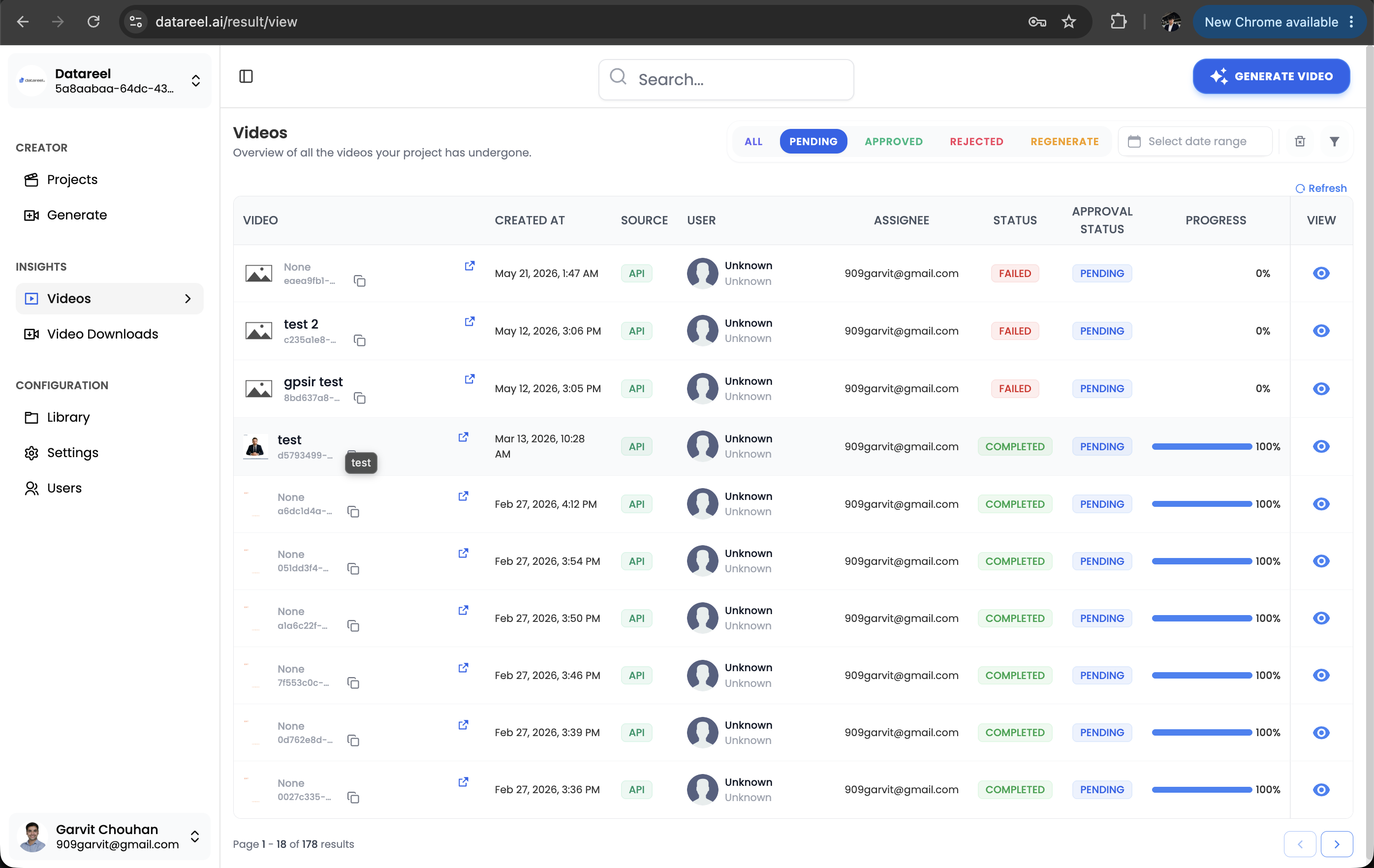This screenshot has width=1374, height=868.
Task: Click the Refresh link
Action: 1320,188
